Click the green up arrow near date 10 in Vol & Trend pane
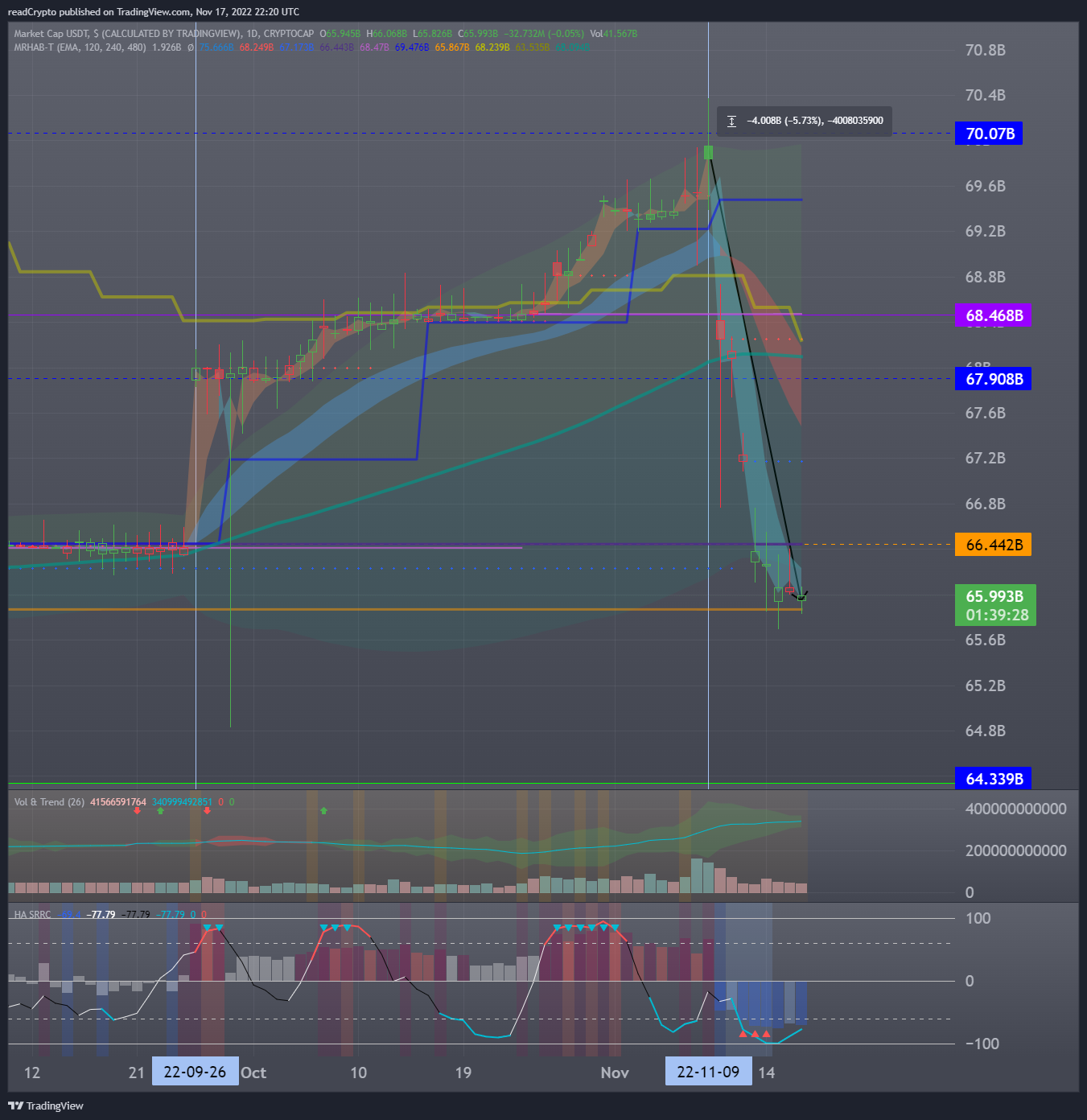 (x=323, y=810)
